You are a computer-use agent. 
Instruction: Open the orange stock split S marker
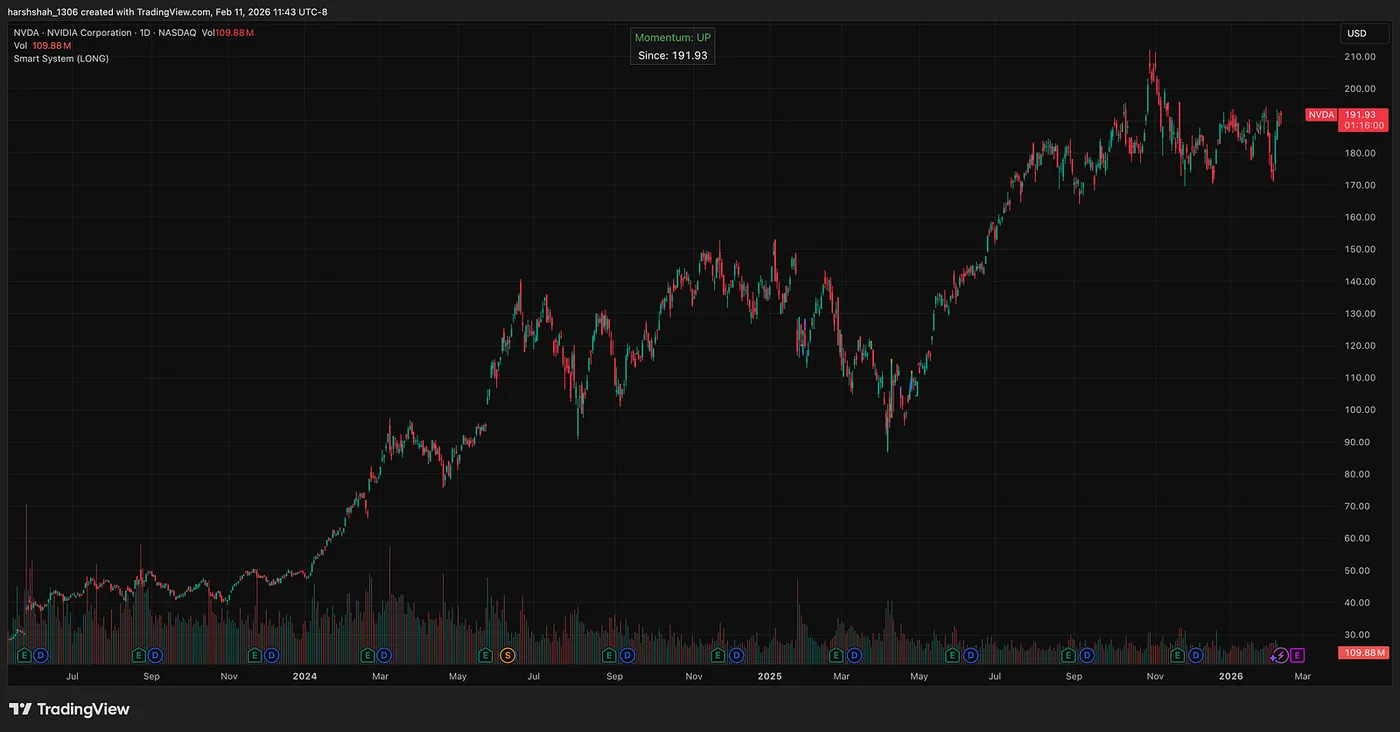(x=507, y=655)
